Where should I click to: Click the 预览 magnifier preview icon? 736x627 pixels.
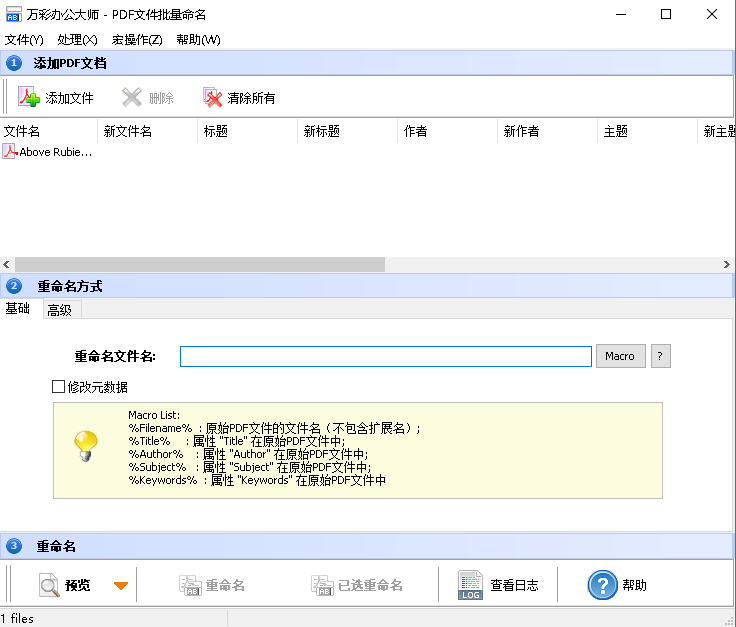click(49, 585)
